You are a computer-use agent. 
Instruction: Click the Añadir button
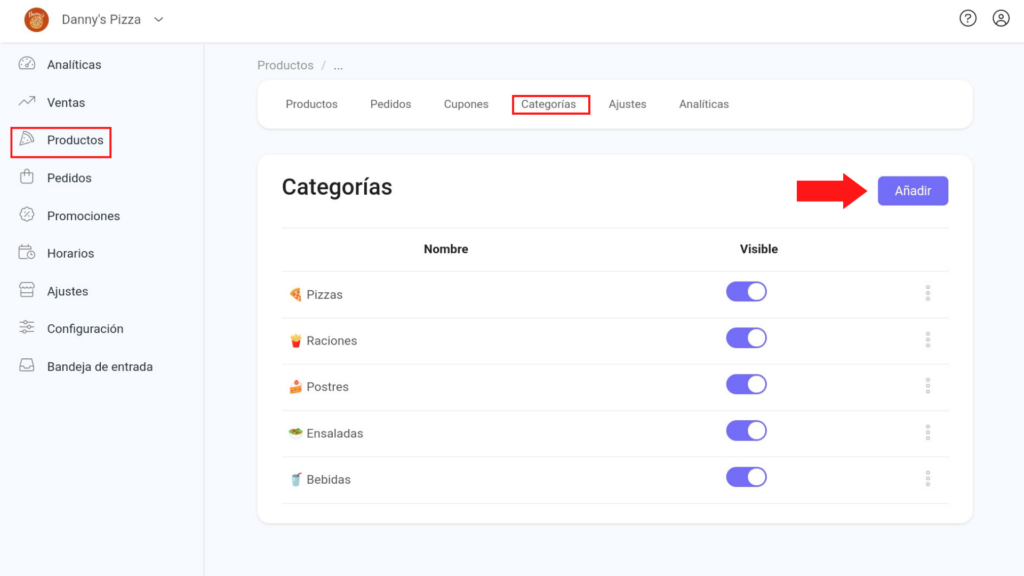pyautogui.click(x=912, y=191)
